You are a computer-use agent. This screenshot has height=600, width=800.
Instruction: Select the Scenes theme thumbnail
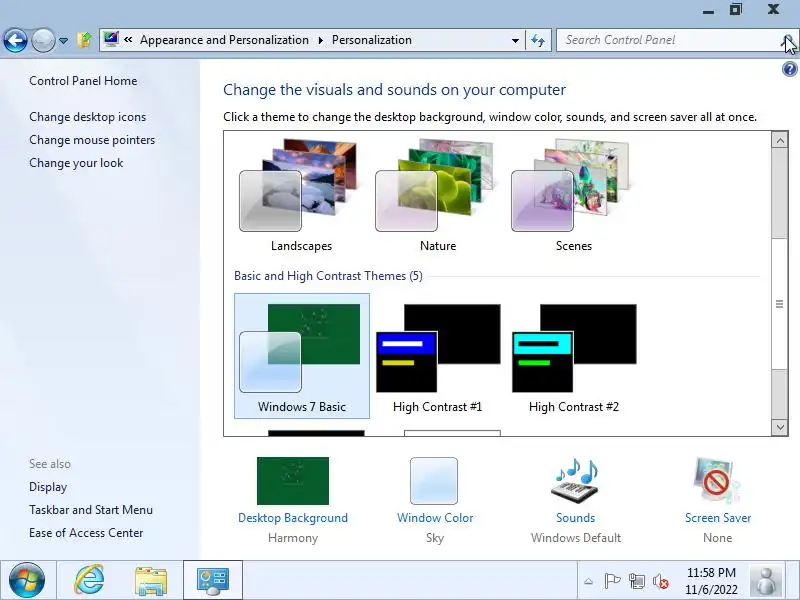click(573, 195)
